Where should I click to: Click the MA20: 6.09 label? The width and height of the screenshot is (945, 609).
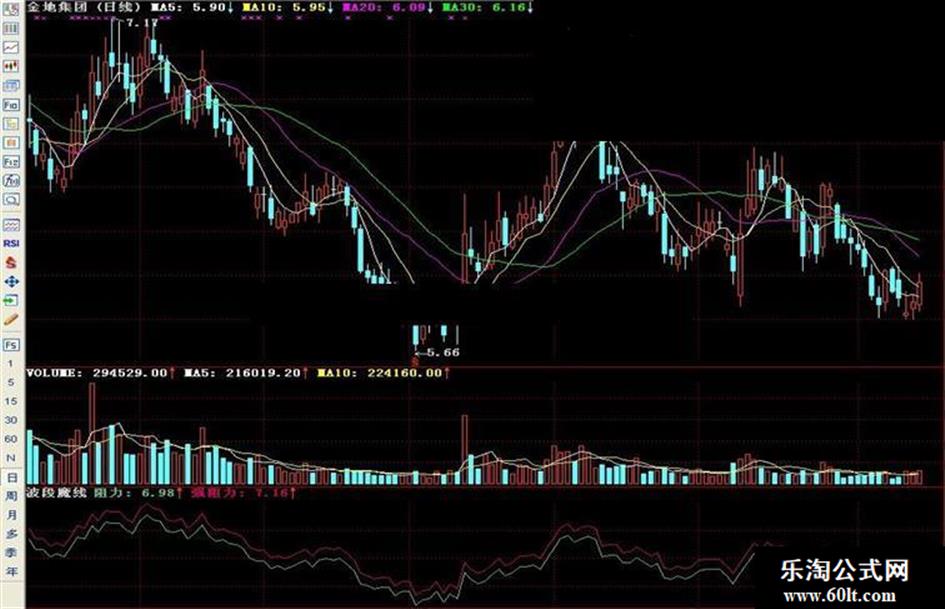[x=388, y=7]
